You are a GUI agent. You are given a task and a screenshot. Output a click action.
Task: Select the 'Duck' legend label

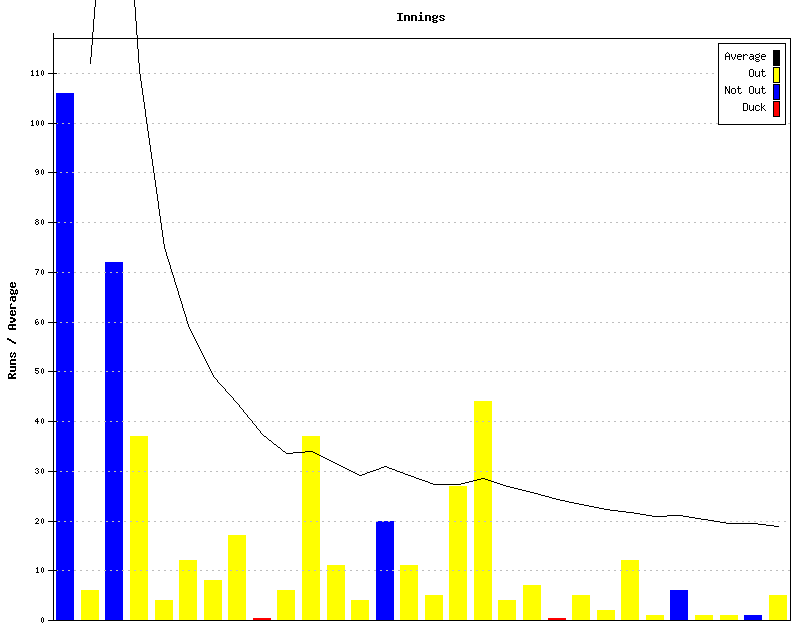(754, 107)
